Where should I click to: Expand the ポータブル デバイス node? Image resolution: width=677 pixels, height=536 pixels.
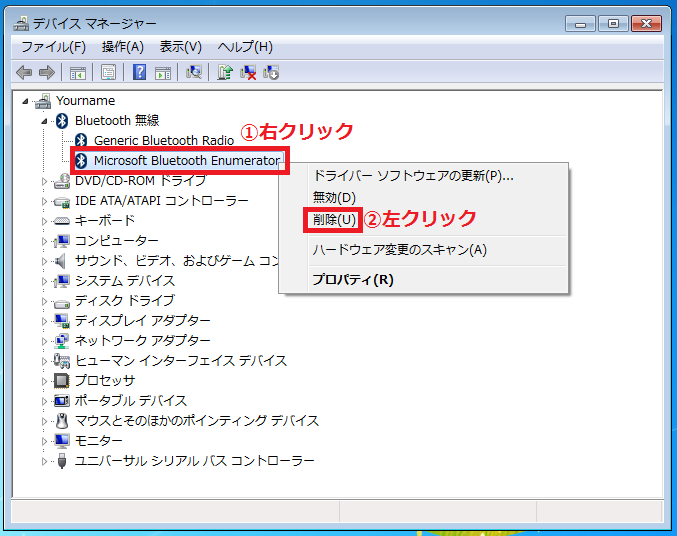pyautogui.click(x=44, y=401)
